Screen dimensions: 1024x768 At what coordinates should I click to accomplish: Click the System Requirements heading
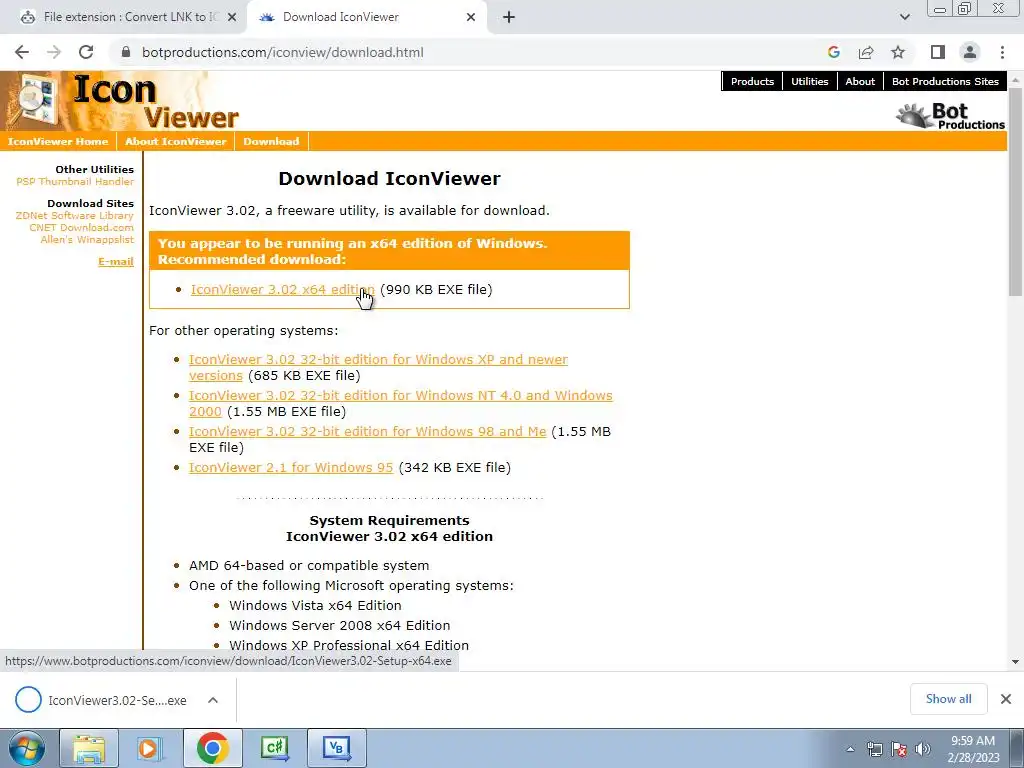pos(389,520)
